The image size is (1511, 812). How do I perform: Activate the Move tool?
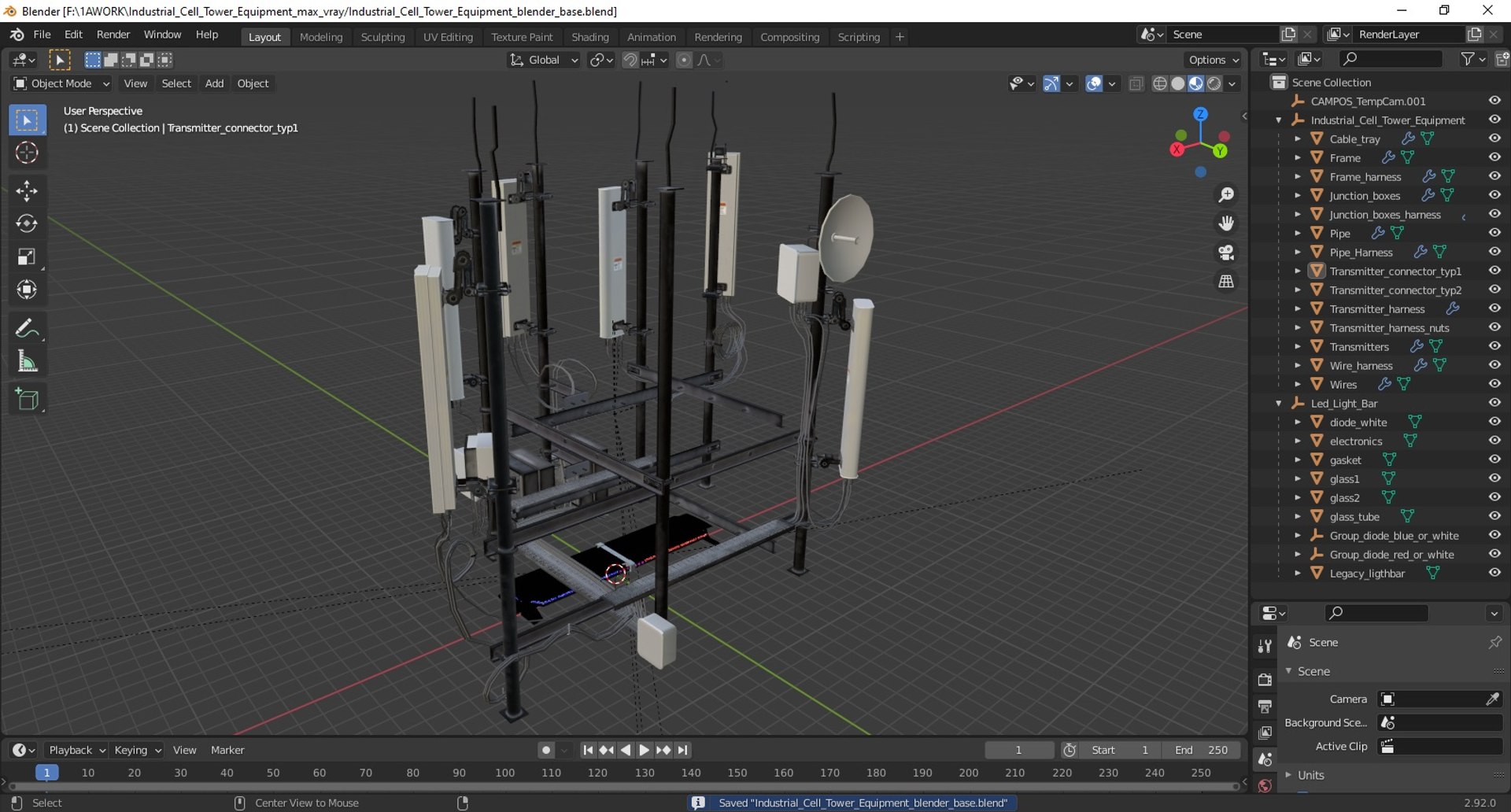click(27, 191)
